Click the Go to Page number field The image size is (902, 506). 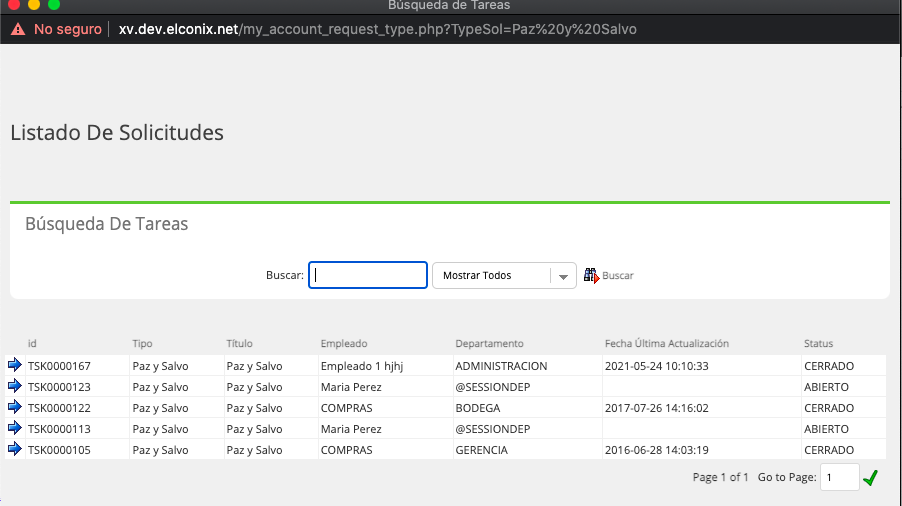839,477
